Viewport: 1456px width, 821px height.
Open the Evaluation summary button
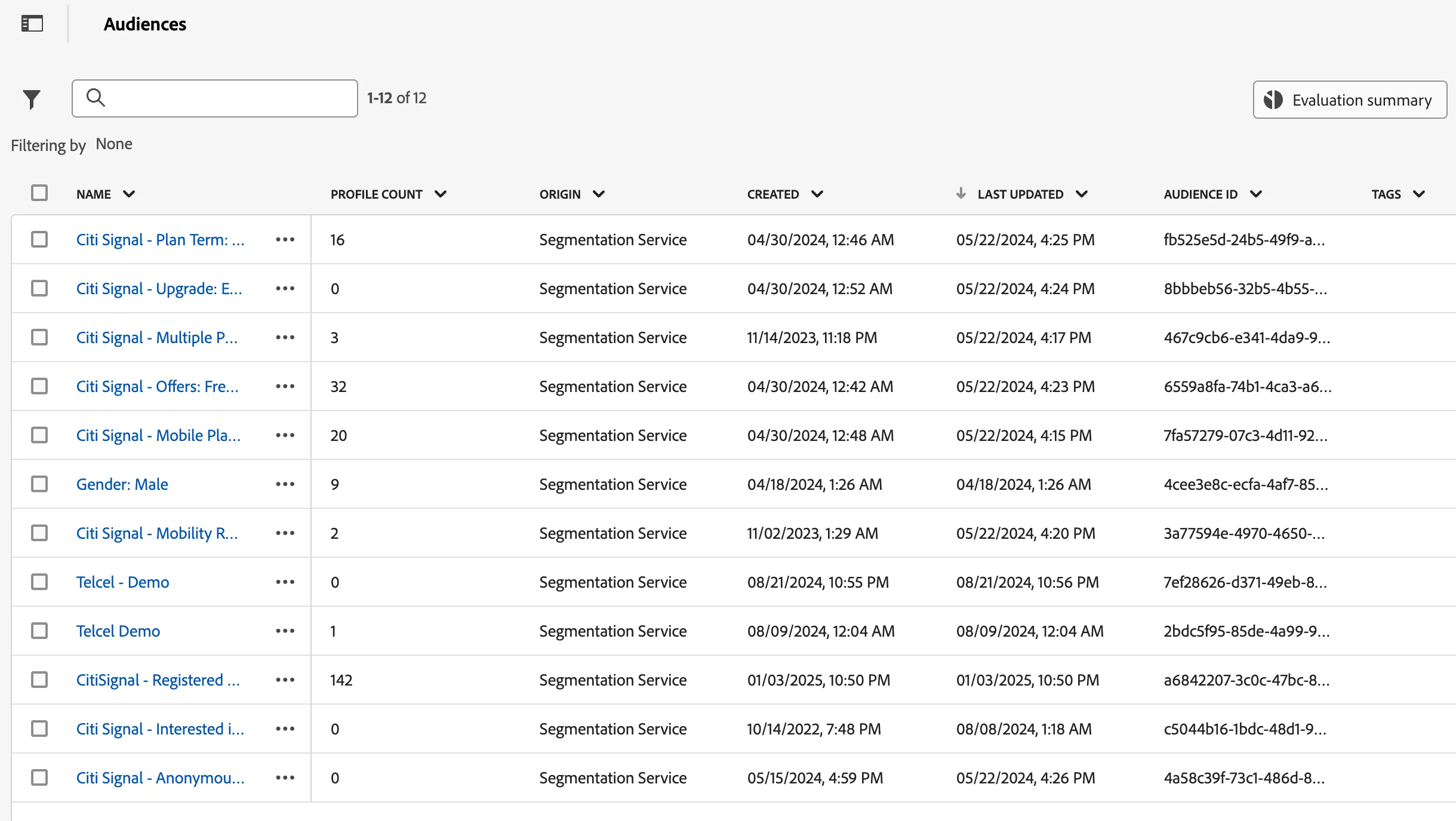(1350, 100)
